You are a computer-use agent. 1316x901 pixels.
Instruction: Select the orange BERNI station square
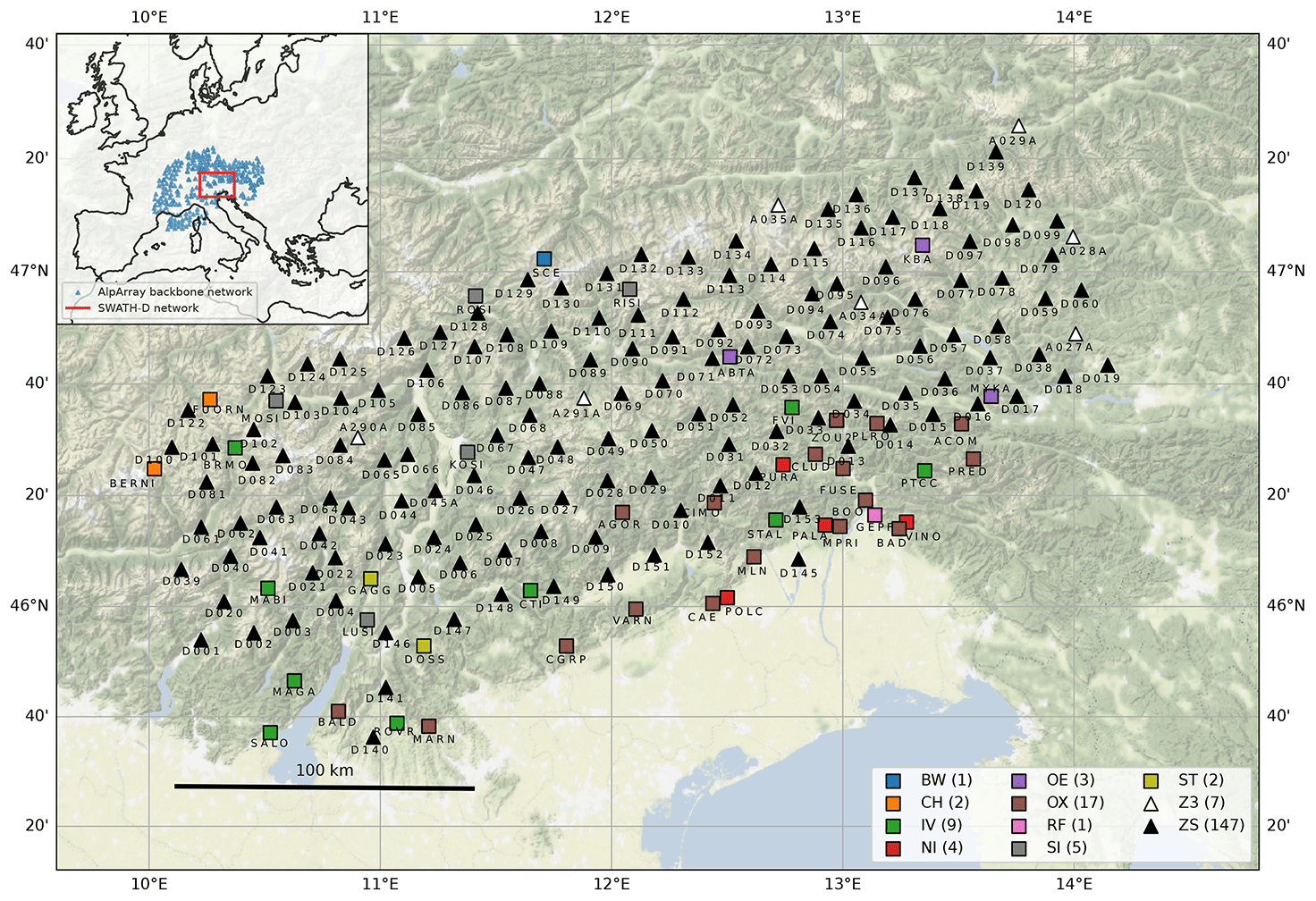[154, 468]
